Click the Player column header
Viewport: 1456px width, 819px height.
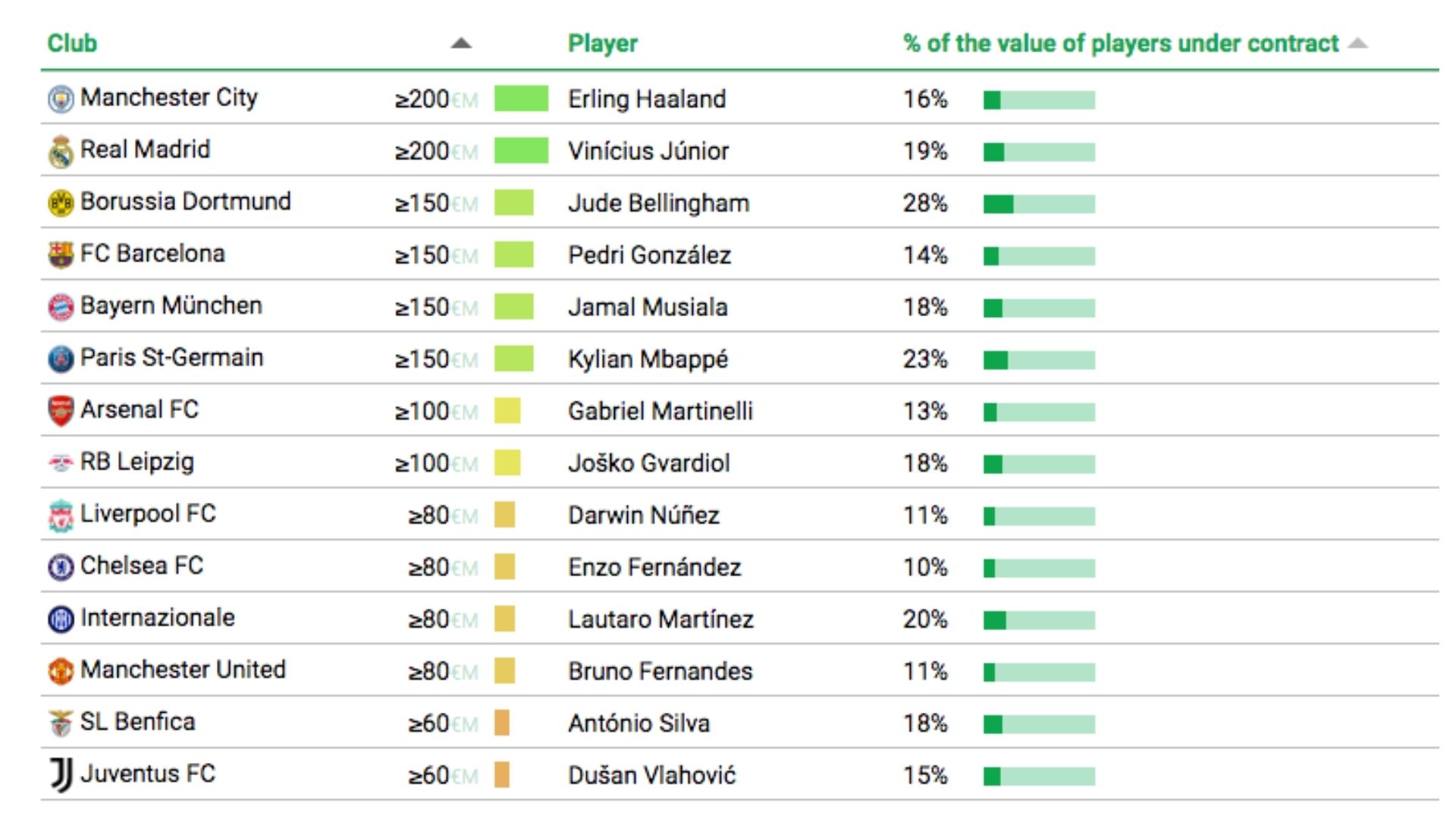[x=603, y=43]
